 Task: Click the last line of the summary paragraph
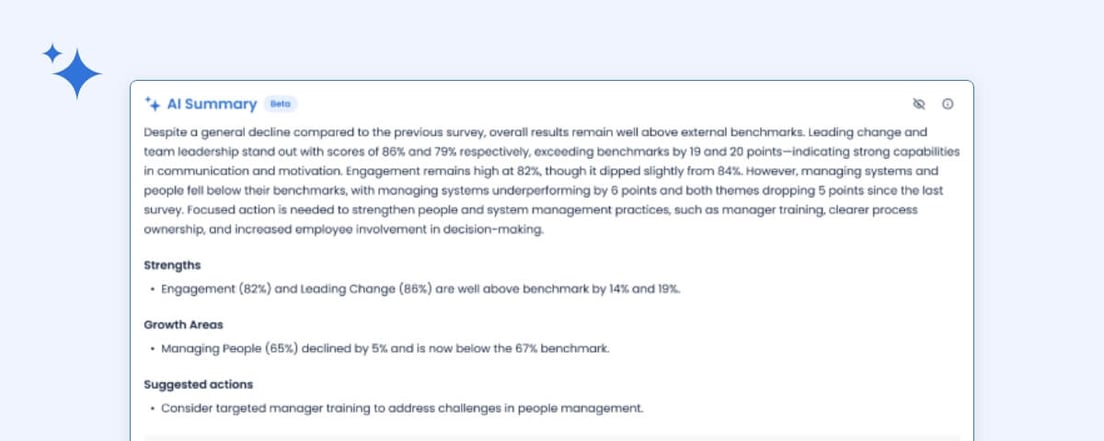tap(344, 229)
